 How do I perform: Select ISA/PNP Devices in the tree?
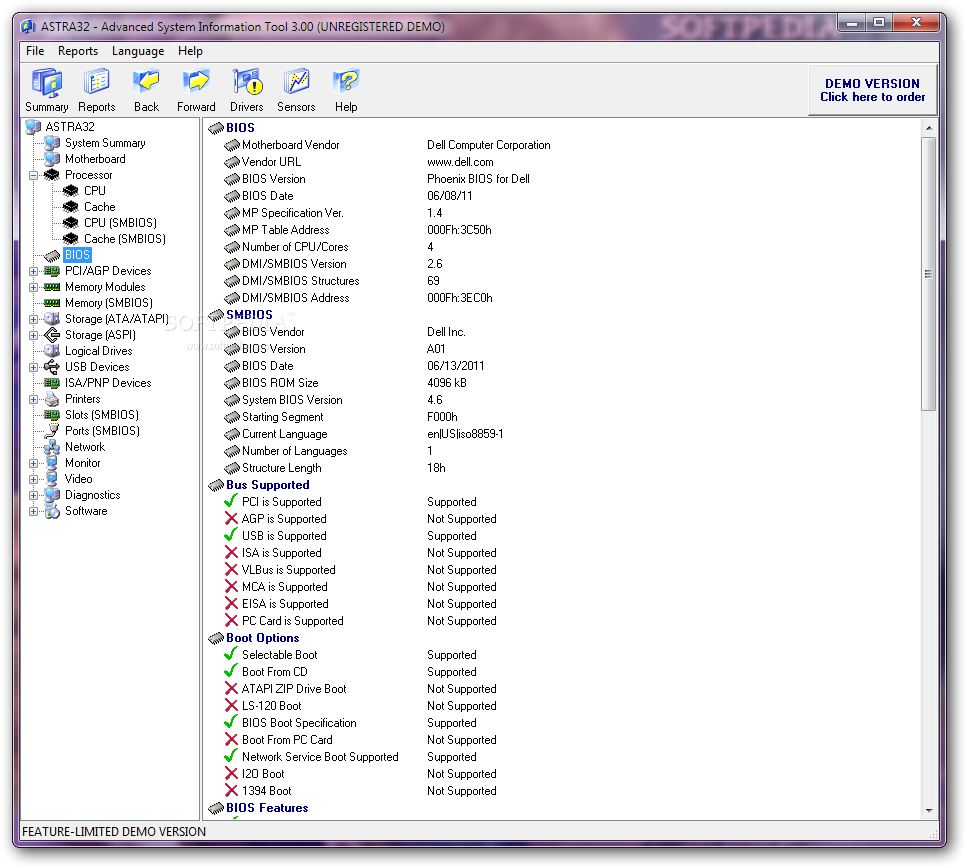pos(108,383)
